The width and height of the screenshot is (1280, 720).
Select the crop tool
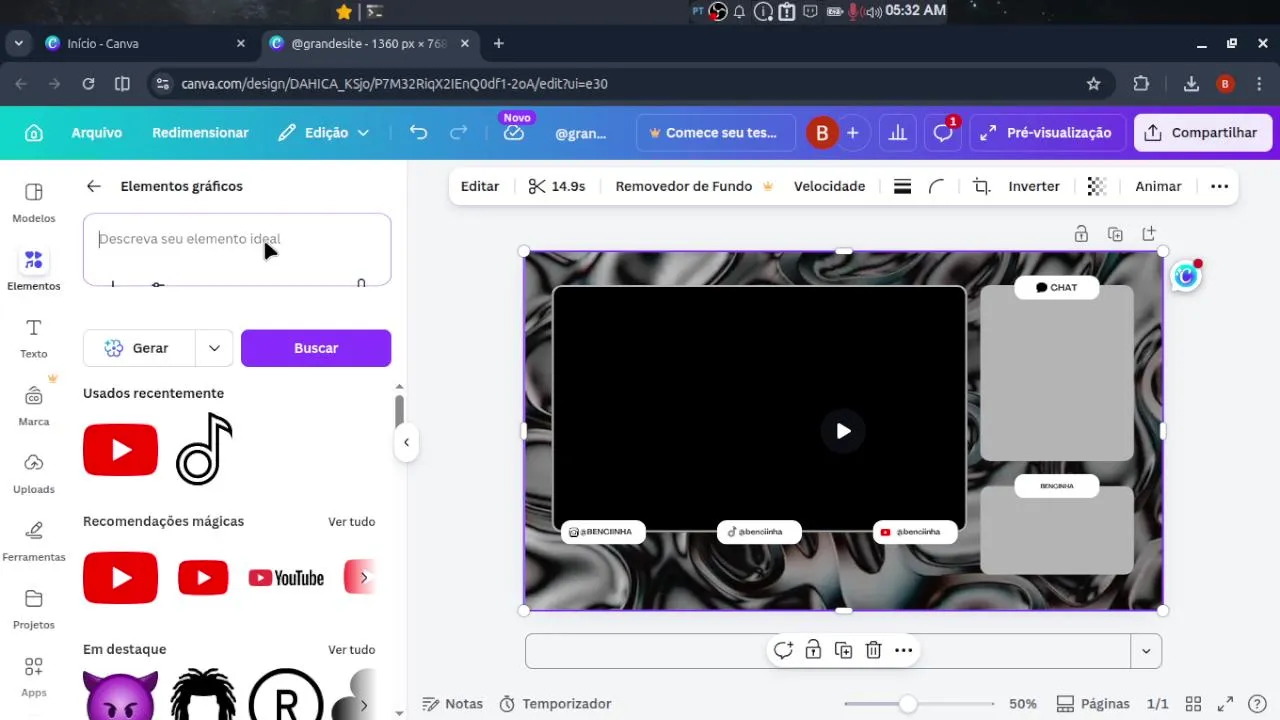[x=981, y=186]
